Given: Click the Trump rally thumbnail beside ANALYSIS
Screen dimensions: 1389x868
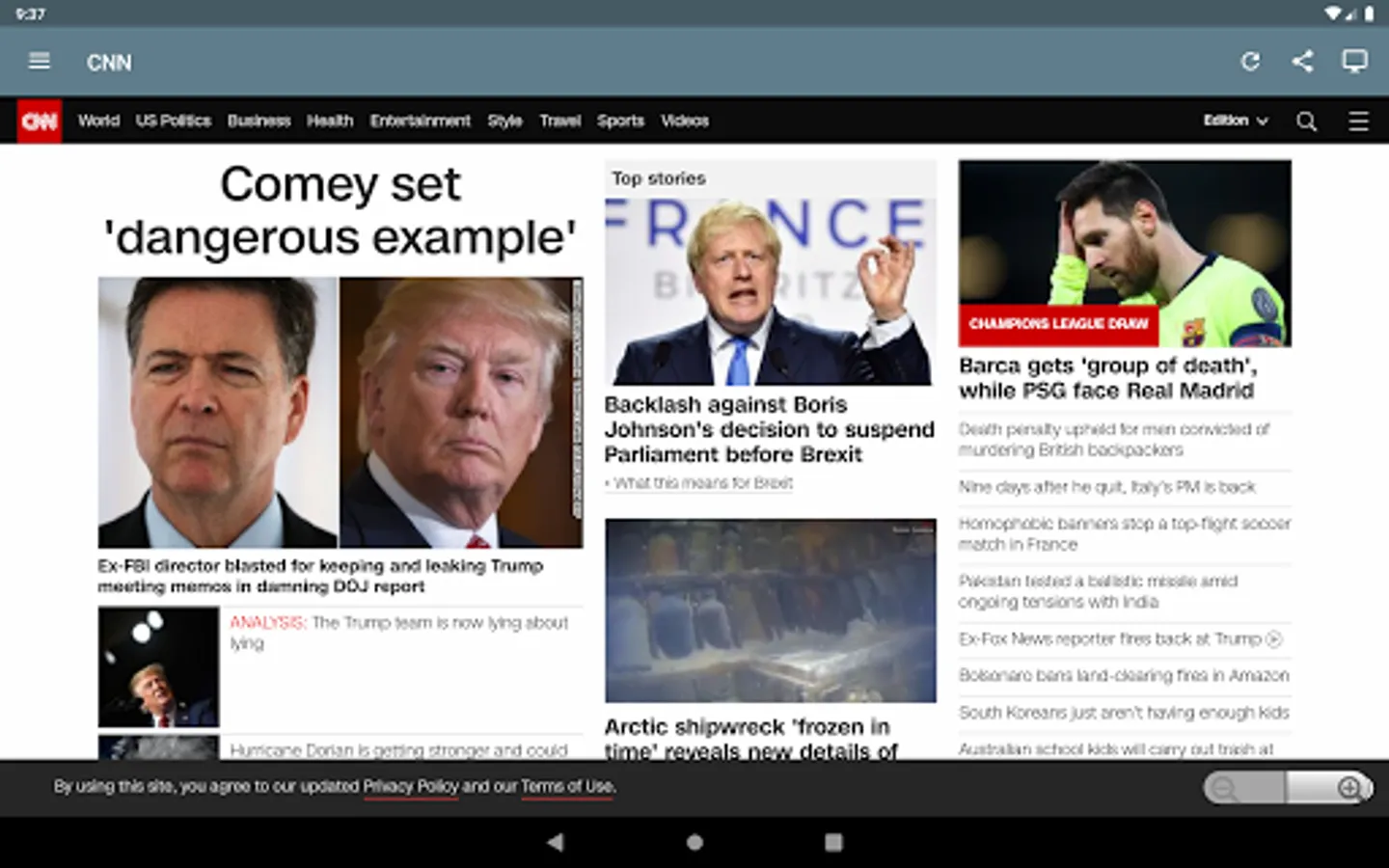Looking at the screenshot, I should tap(158, 666).
